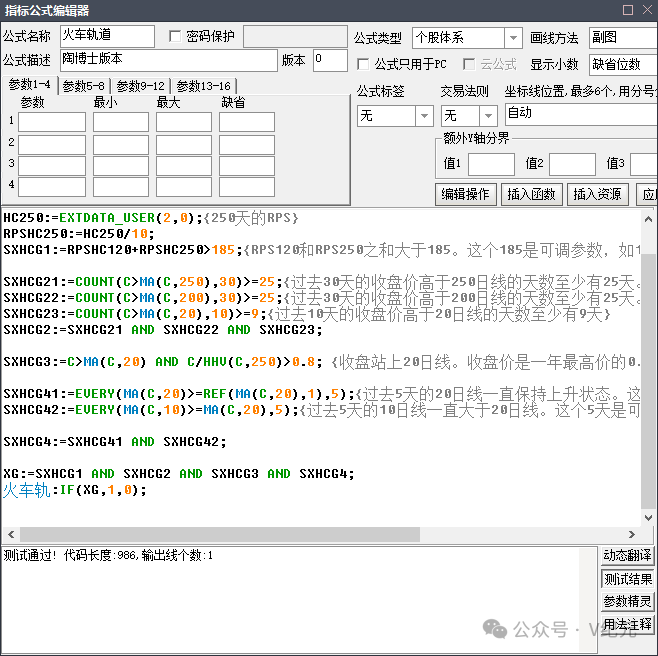Click the scroll up arrow in code editor
This screenshot has width=658, height=656.
[x=648, y=219]
